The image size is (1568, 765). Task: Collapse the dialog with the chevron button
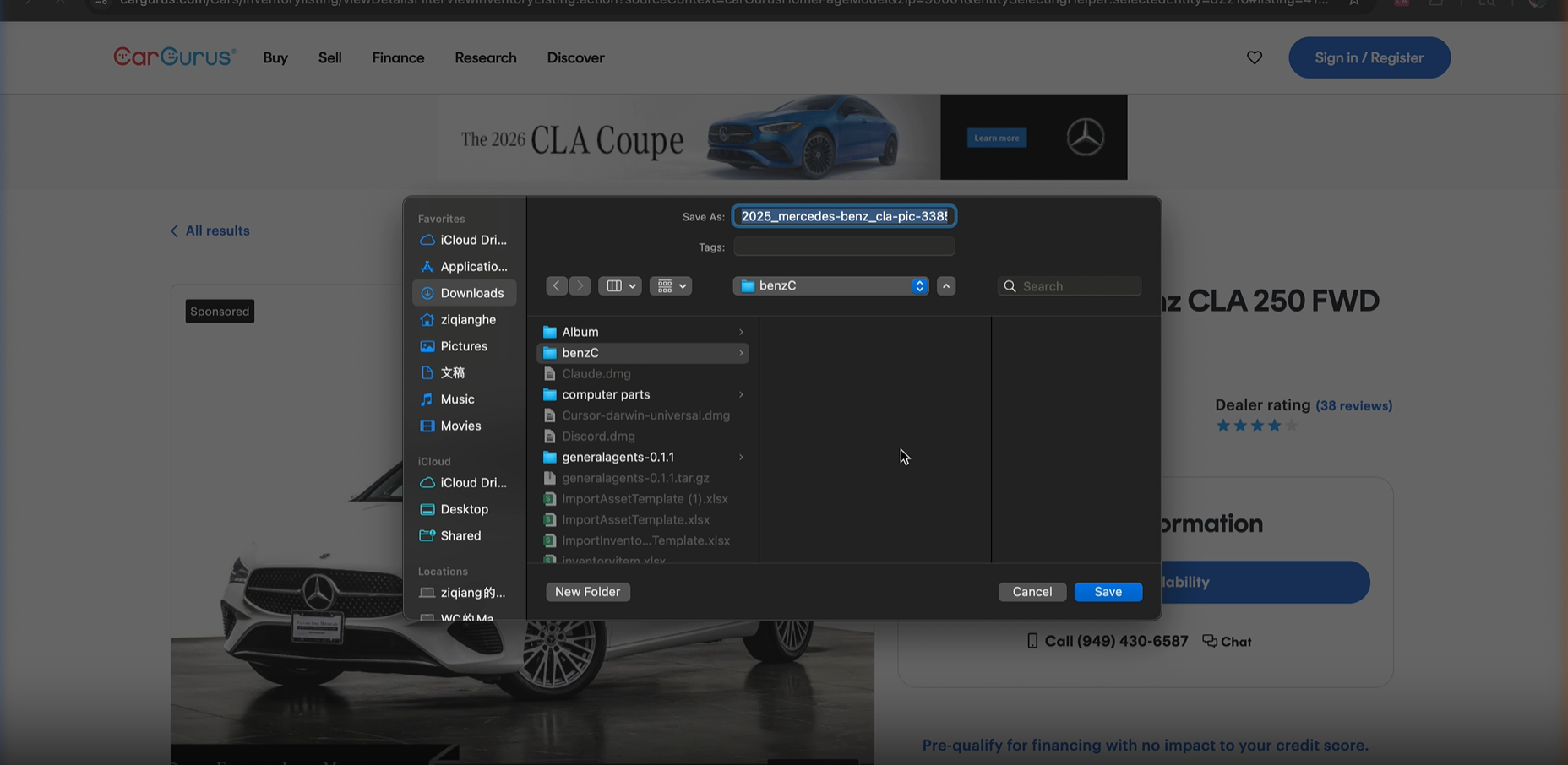pyautogui.click(x=946, y=286)
